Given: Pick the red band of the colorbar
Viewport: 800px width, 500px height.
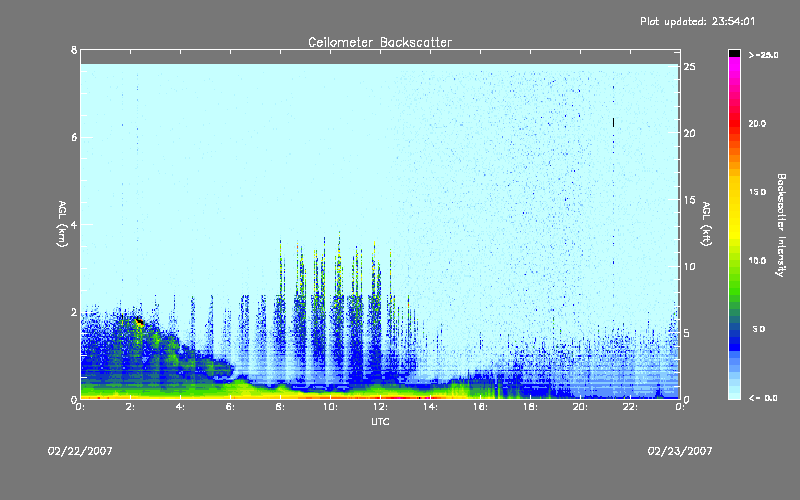Looking at the screenshot, I should point(734,122).
